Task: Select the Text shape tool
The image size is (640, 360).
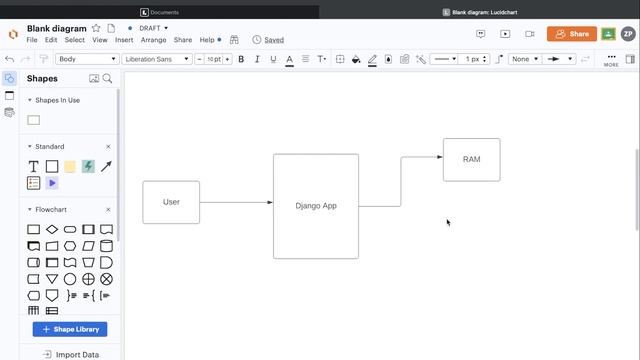Action: 33,167
